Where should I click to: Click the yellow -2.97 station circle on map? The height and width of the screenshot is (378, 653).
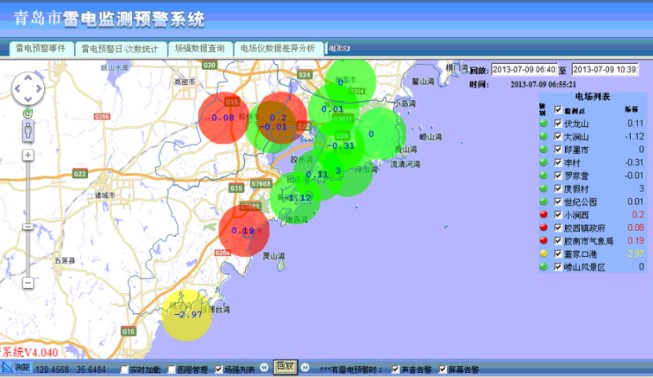point(187,315)
